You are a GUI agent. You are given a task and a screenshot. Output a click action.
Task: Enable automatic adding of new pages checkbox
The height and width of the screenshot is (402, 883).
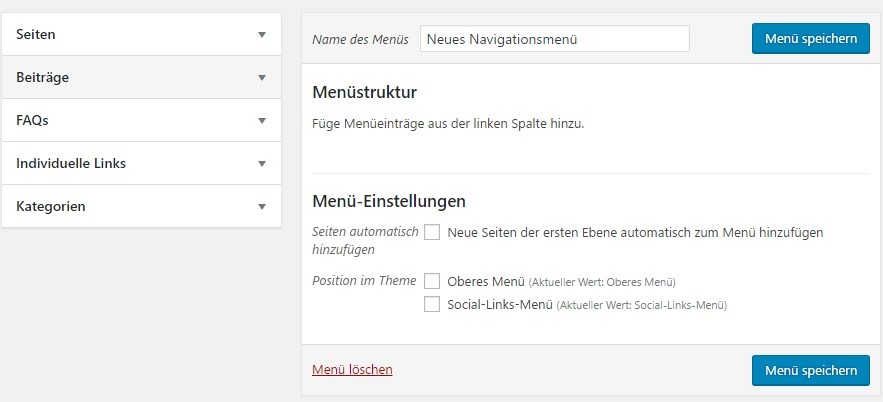coord(432,232)
